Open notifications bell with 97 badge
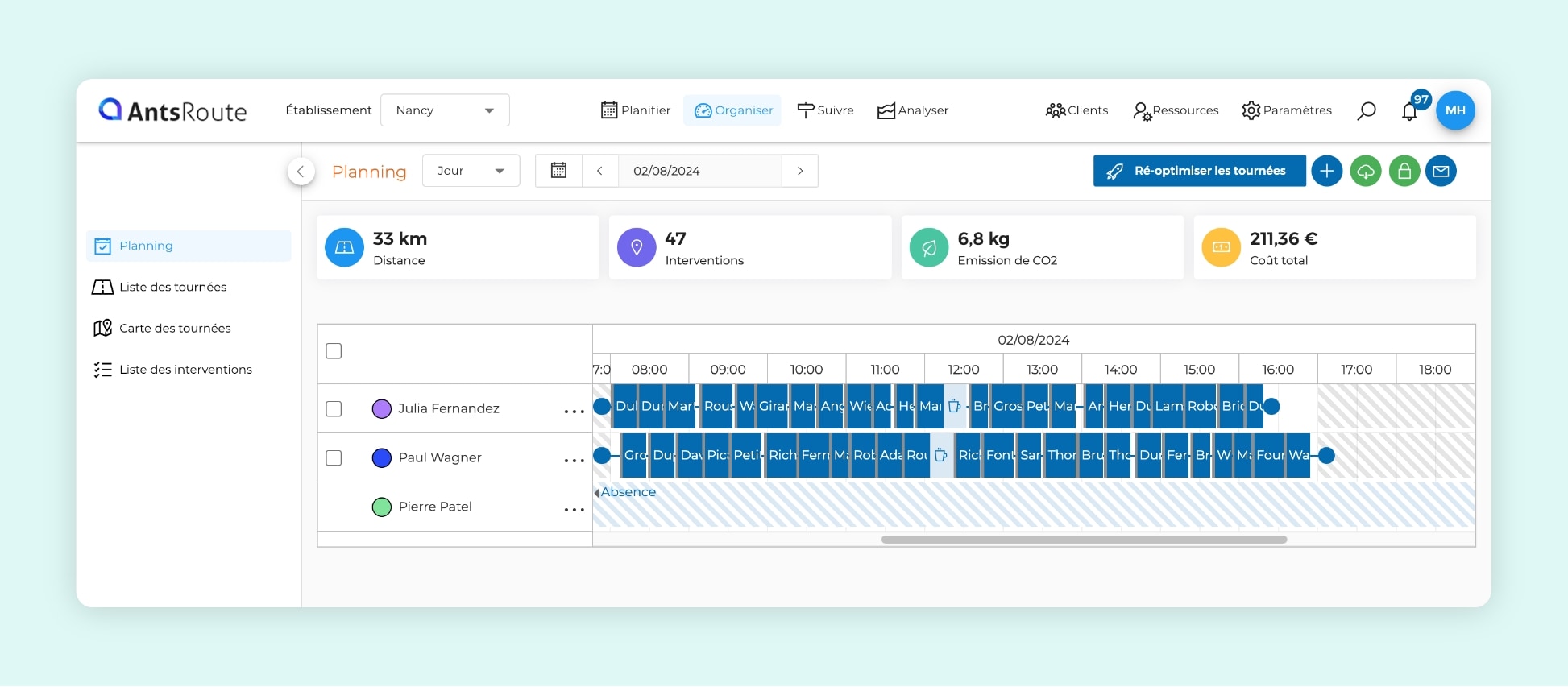 tap(1409, 111)
